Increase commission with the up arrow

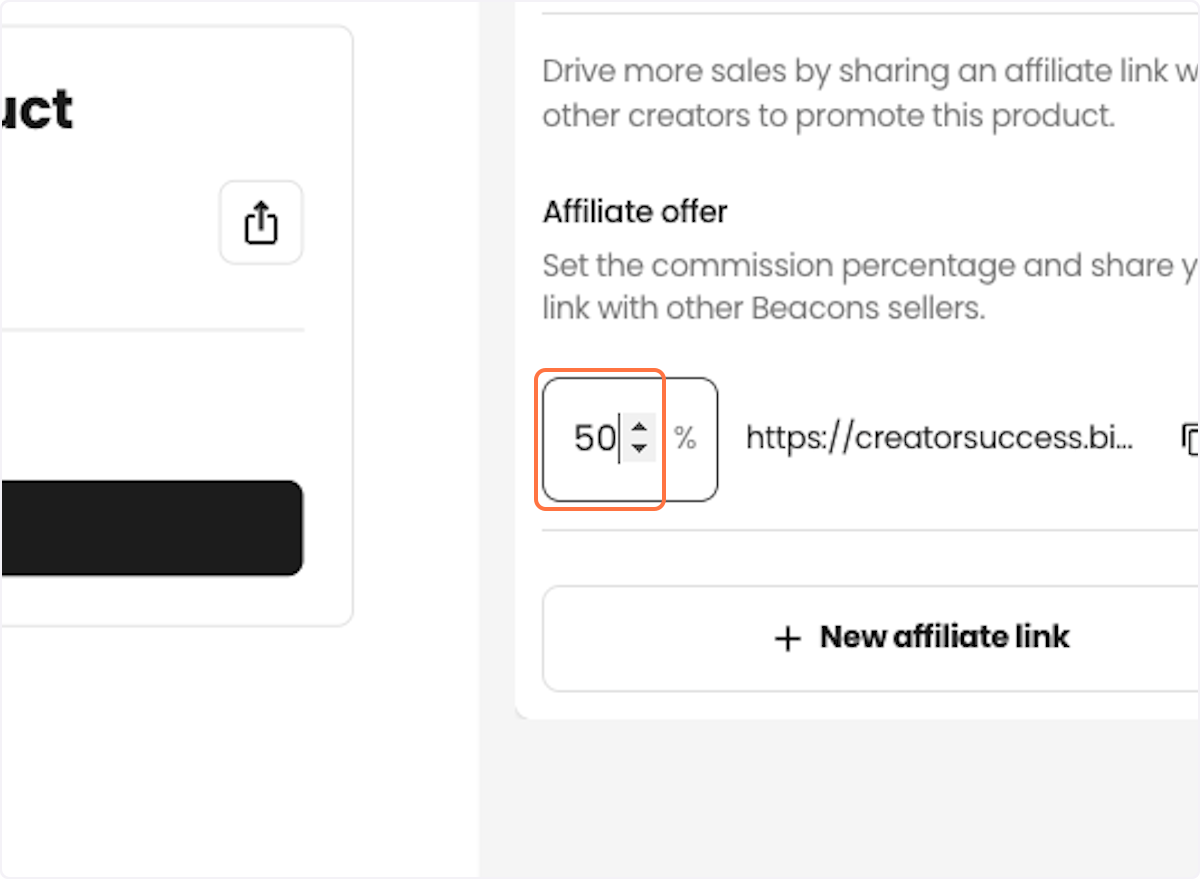[x=640, y=427]
